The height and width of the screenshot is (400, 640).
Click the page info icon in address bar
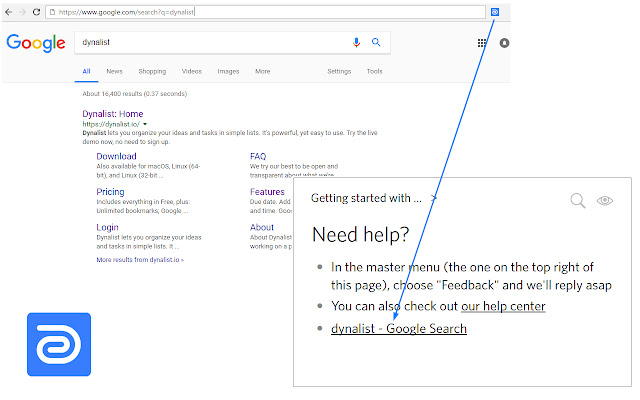[x=52, y=12]
